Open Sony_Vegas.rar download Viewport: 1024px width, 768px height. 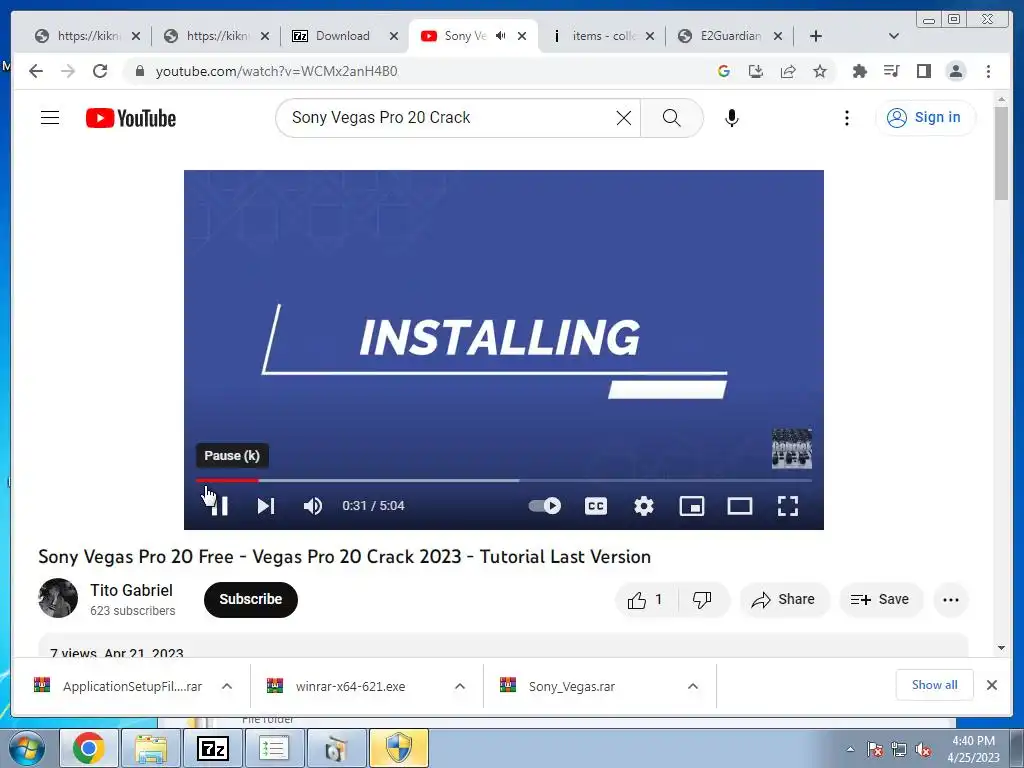point(571,686)
